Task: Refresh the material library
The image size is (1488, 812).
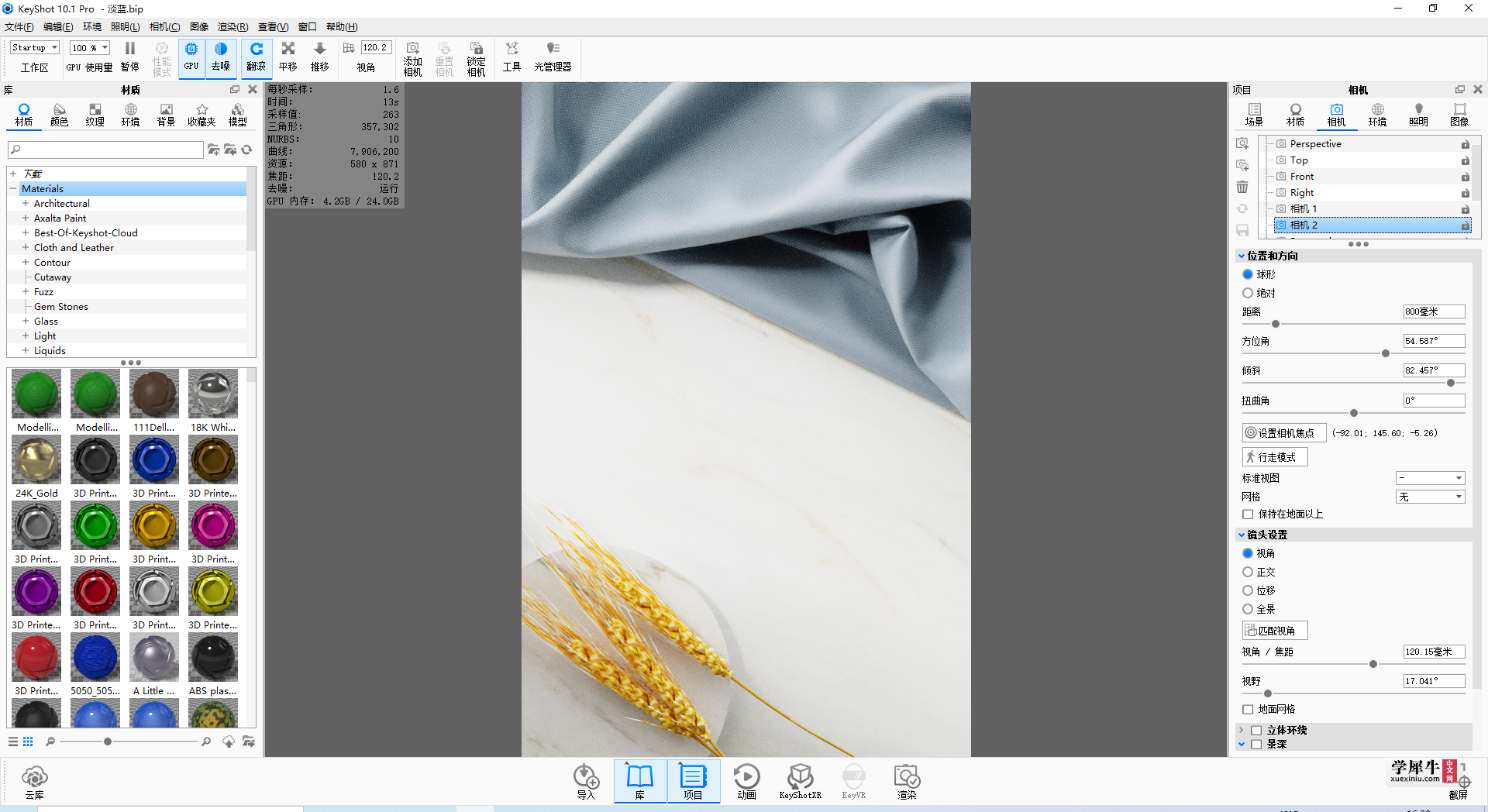Action: coord(247,150)
